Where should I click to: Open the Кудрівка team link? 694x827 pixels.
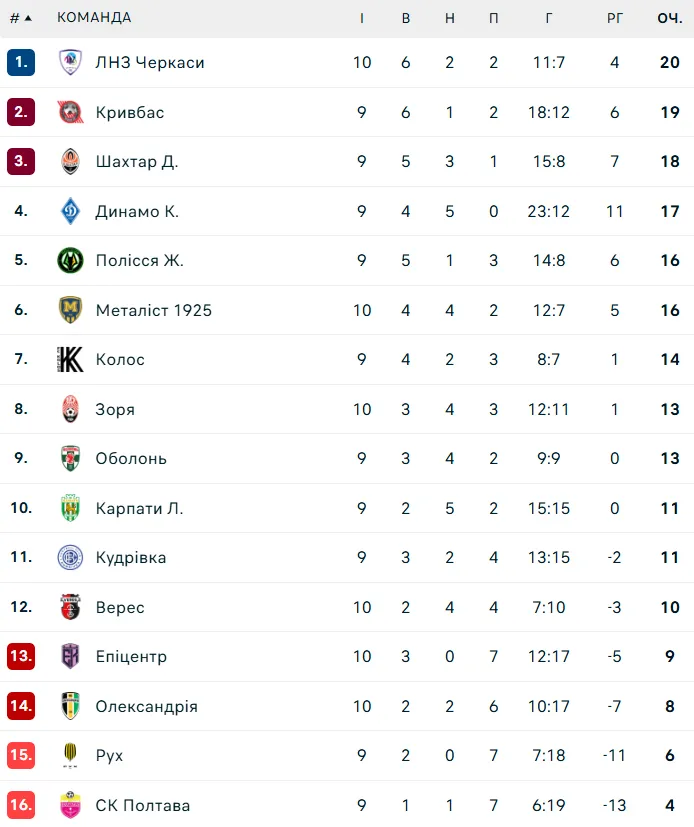pos(131,558)
